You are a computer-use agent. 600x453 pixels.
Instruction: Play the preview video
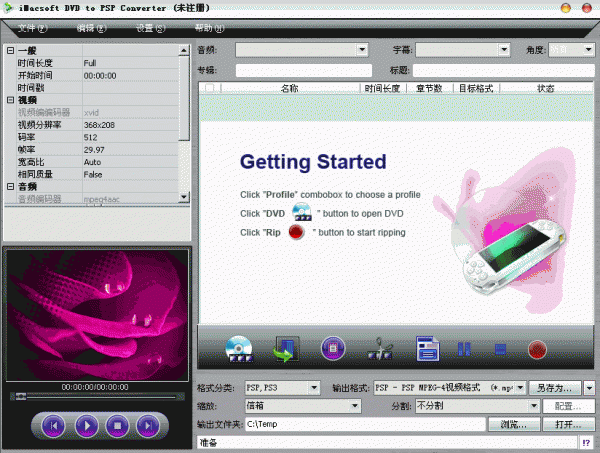point(87,425)
